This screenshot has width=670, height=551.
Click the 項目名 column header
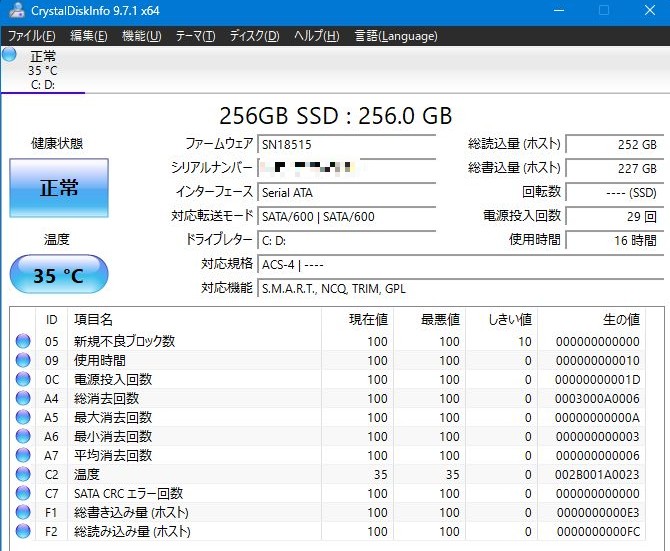194,319
